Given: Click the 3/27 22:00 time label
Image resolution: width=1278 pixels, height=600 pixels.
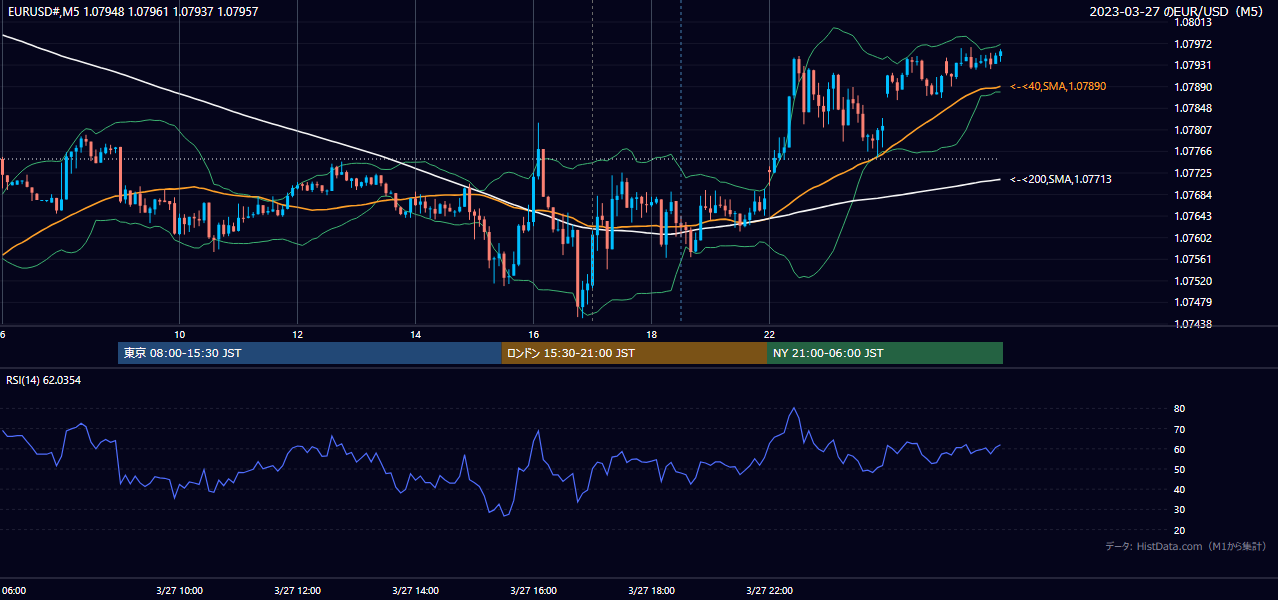Looking at the screenshot, I should (x=769, y=590).
